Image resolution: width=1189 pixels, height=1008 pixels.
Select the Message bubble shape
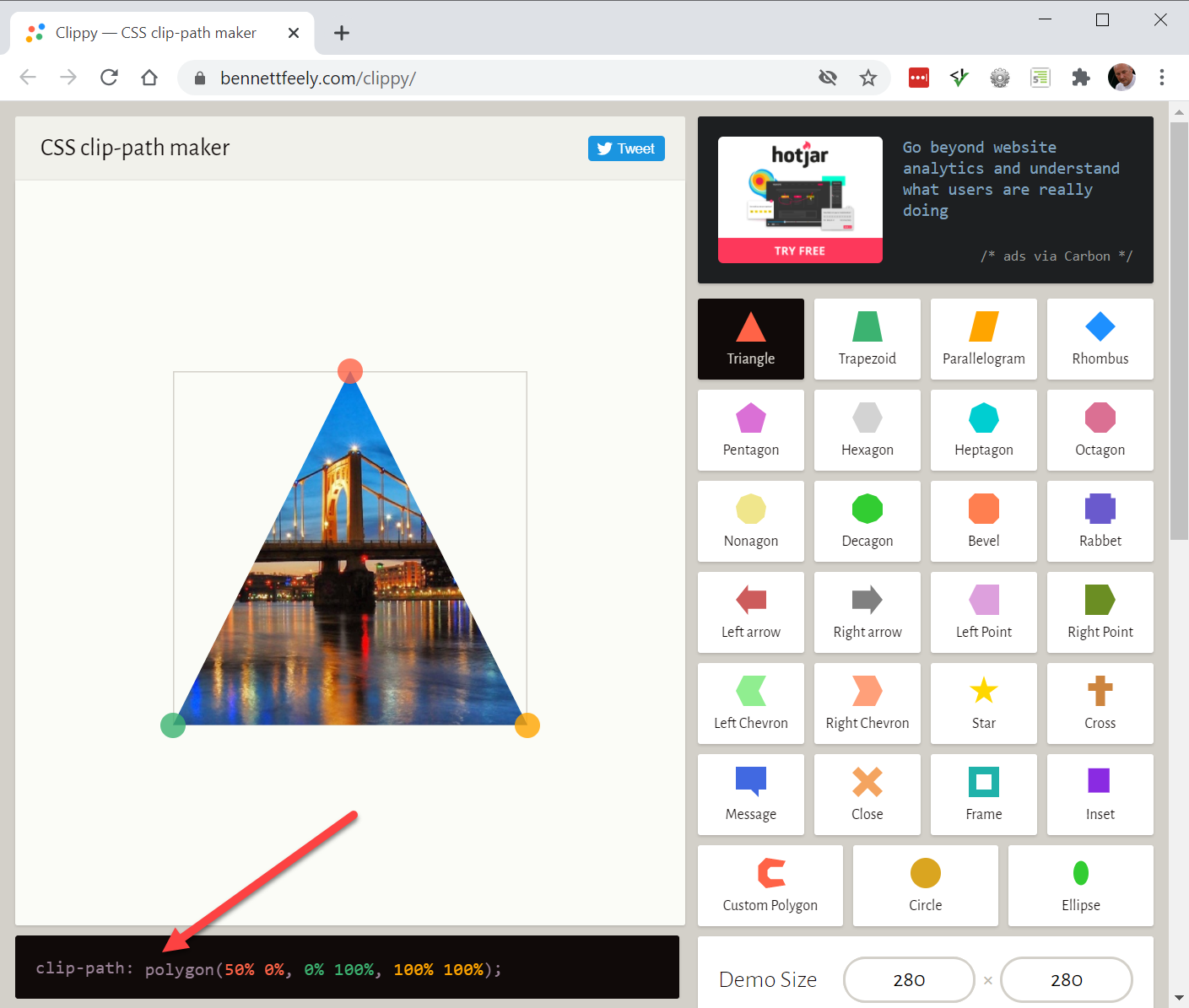coord(750,795)
